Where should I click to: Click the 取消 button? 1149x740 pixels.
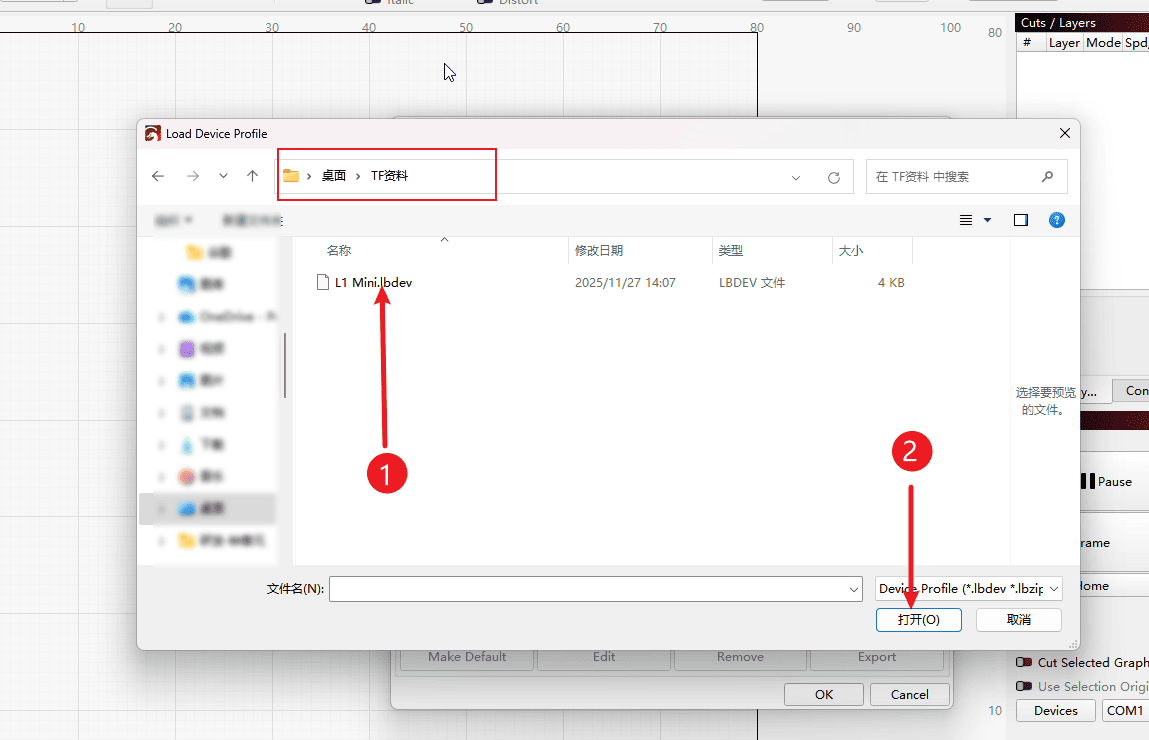1018,620
